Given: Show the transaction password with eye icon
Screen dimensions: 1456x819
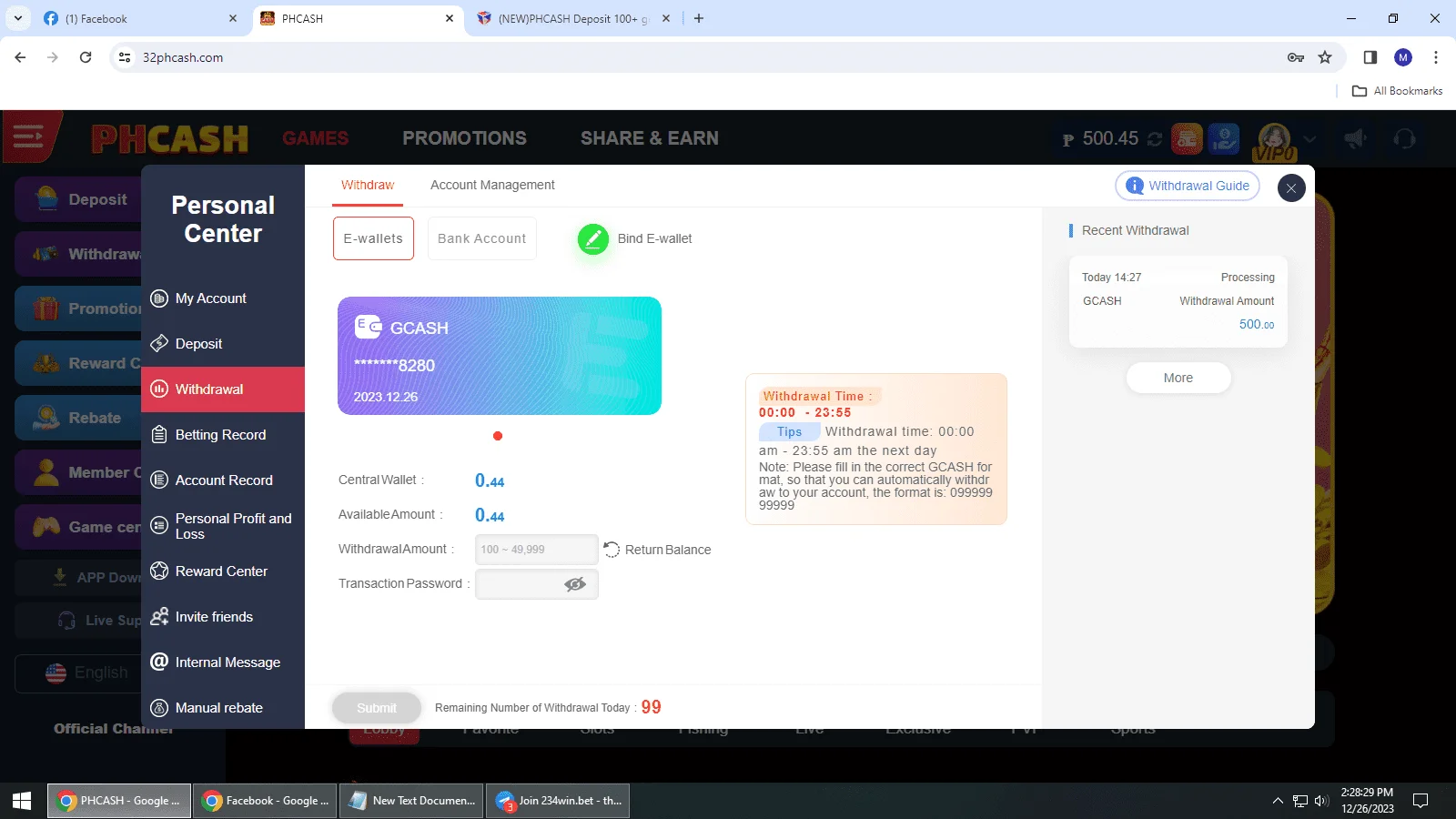Looking at the screenshot, I should coord(575,584).
